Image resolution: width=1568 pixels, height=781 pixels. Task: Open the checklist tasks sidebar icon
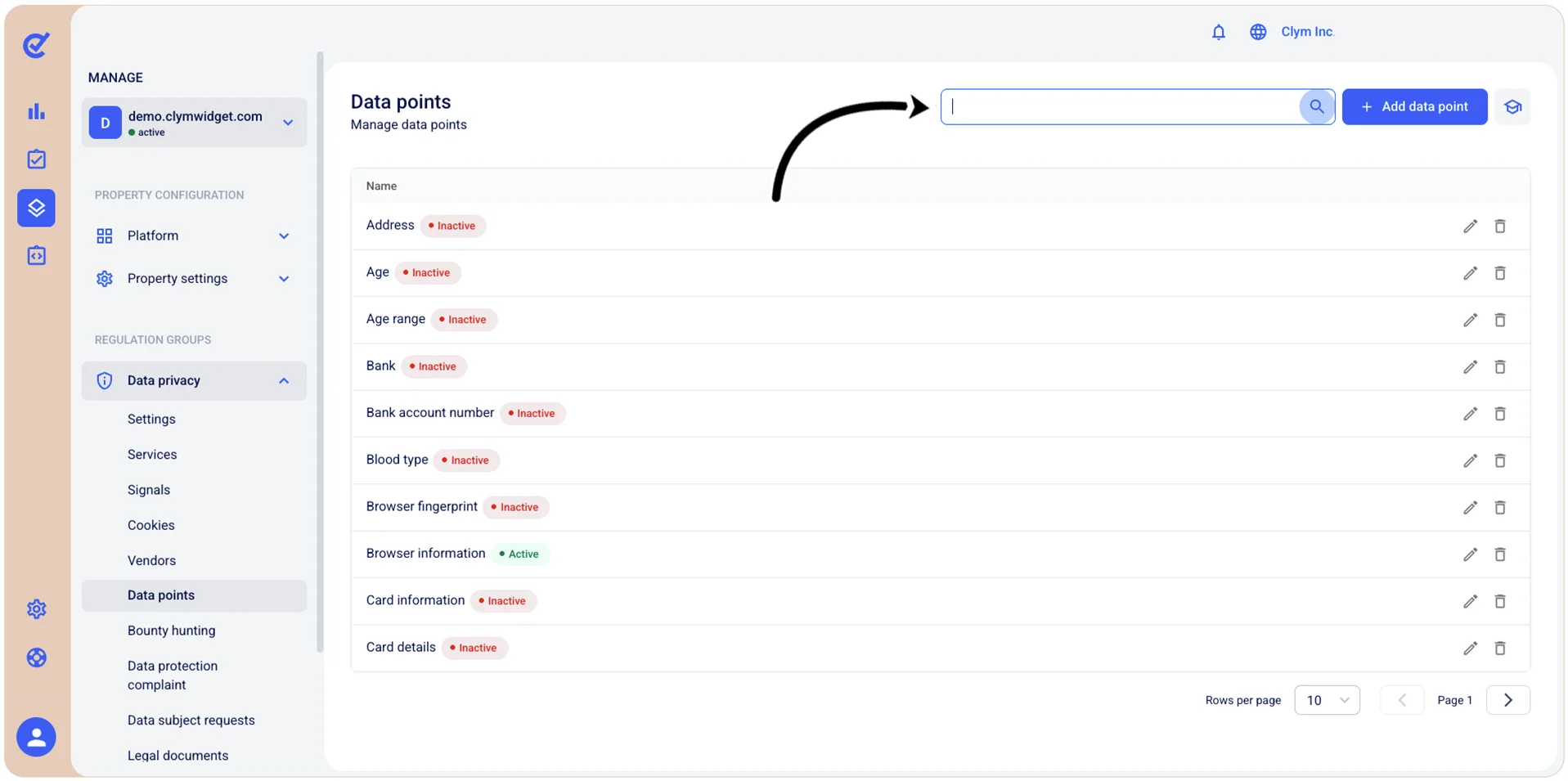(x=36, y=159)
